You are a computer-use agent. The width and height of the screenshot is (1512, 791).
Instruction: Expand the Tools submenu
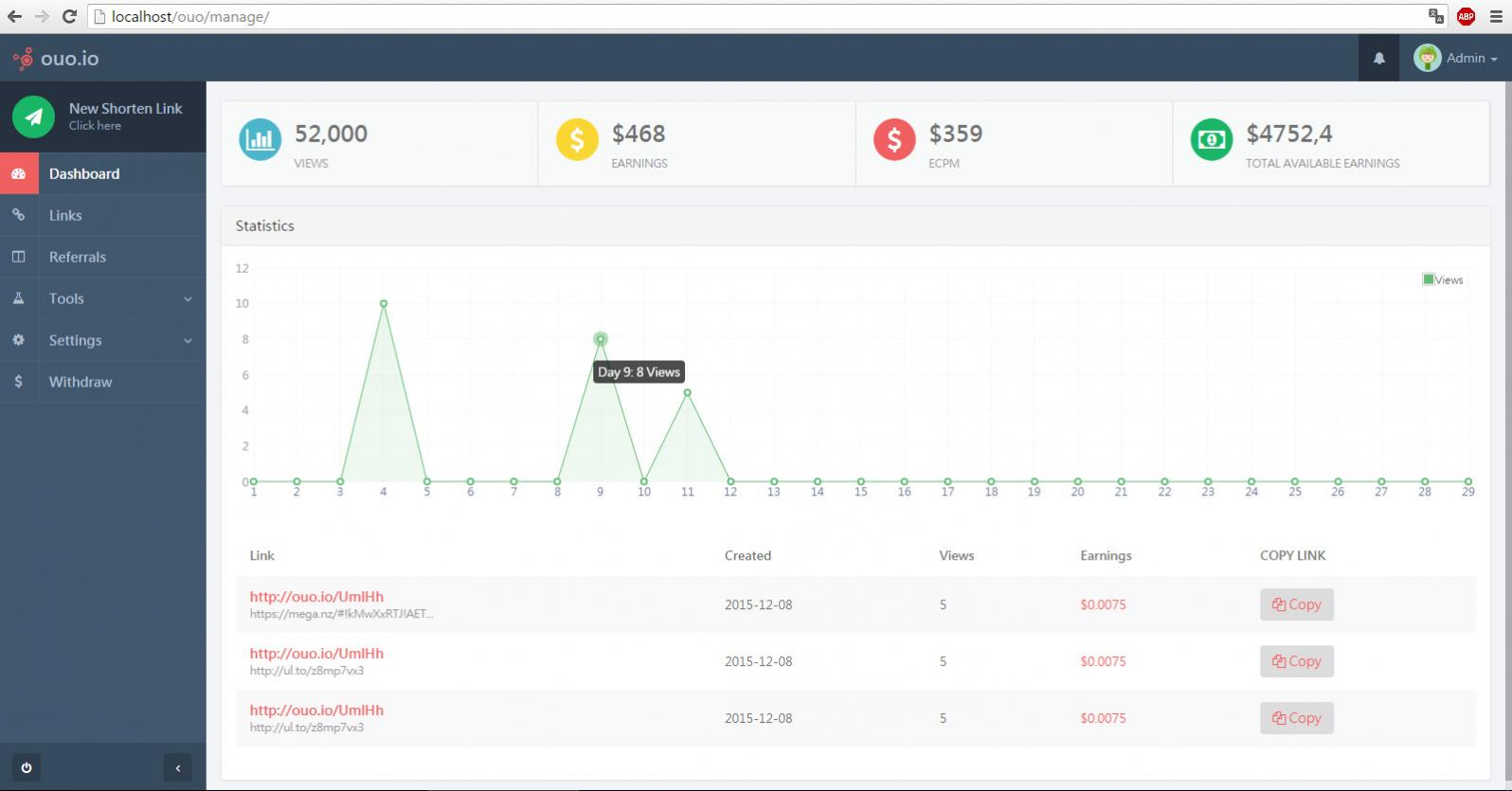point(102,298)
